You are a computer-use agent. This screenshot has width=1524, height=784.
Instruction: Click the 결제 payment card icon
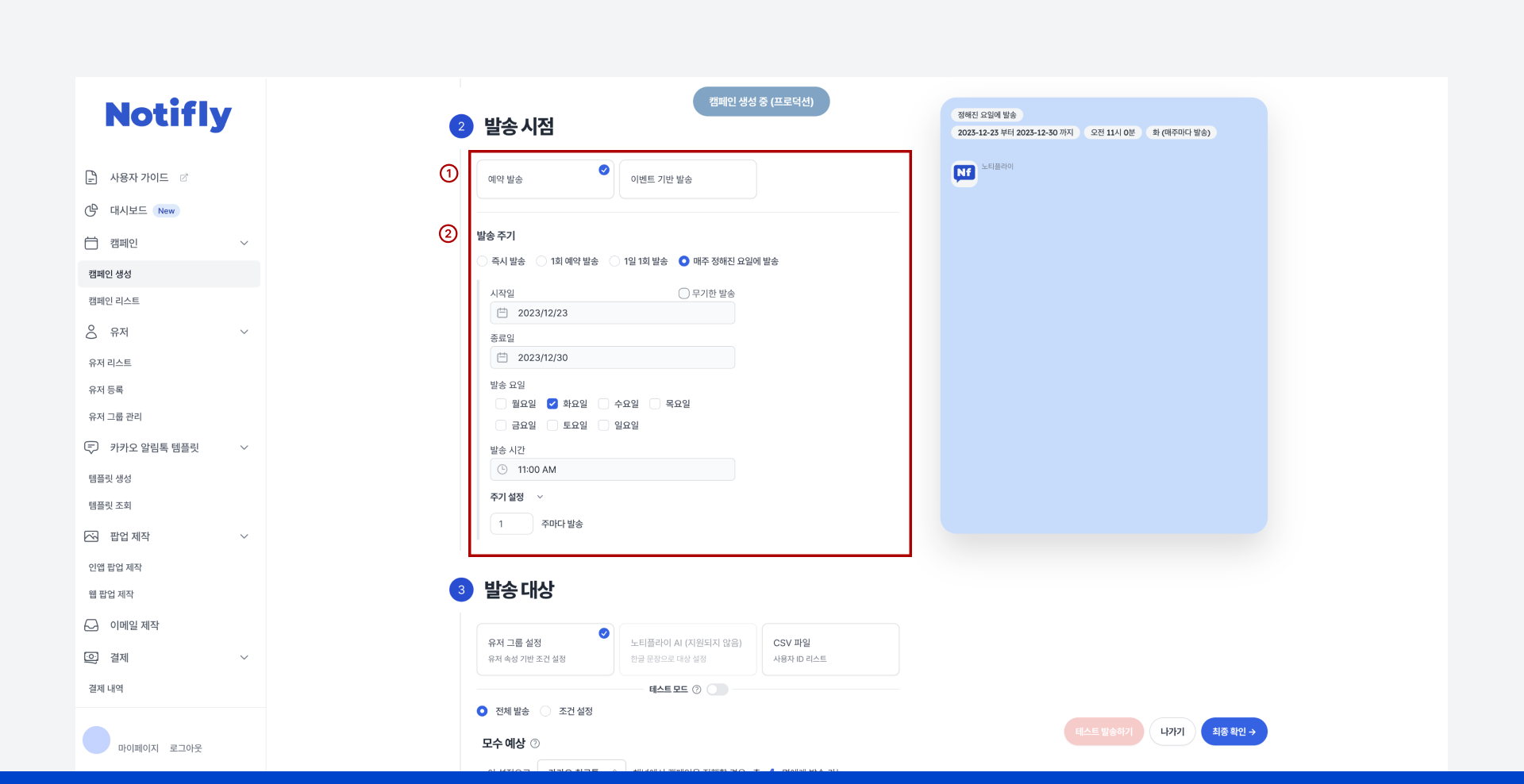tap(91, 657)
